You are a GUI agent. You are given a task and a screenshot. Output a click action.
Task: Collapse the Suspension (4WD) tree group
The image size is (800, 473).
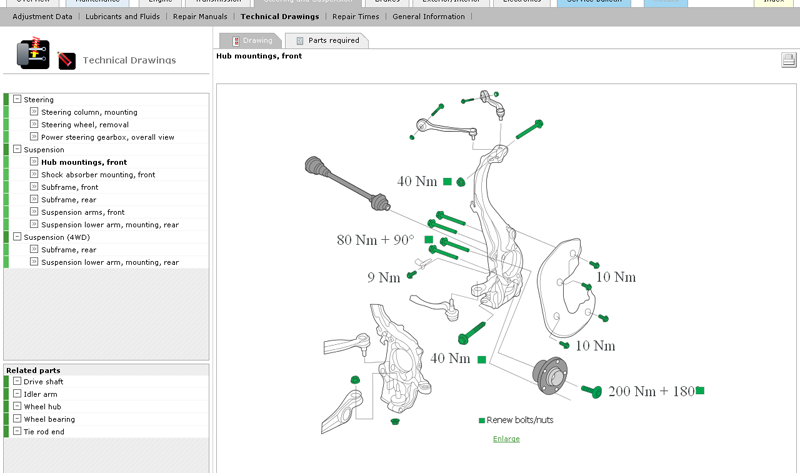pos(17,237)
